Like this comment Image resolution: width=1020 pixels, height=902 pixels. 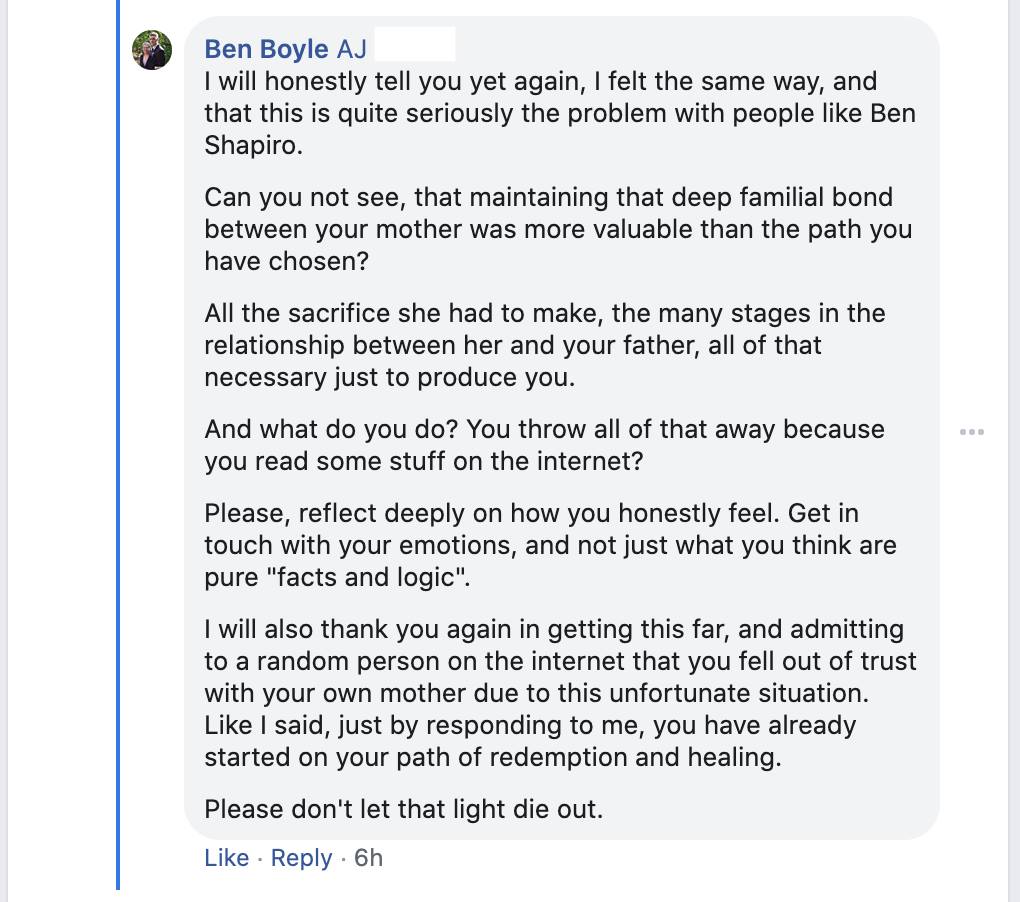[x=226, y=858]
